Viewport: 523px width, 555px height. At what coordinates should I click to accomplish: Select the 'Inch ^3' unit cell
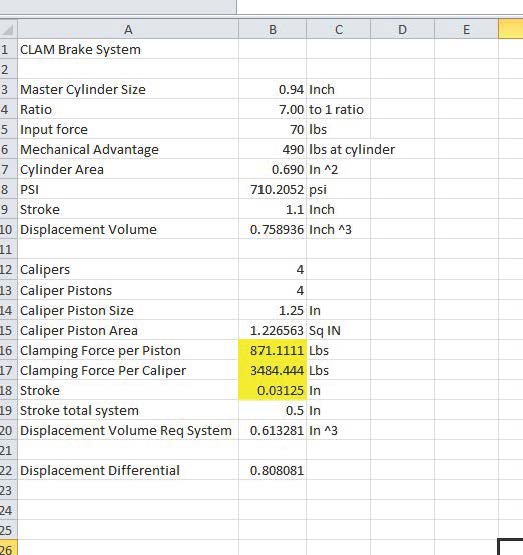click(x=339, y=229)
